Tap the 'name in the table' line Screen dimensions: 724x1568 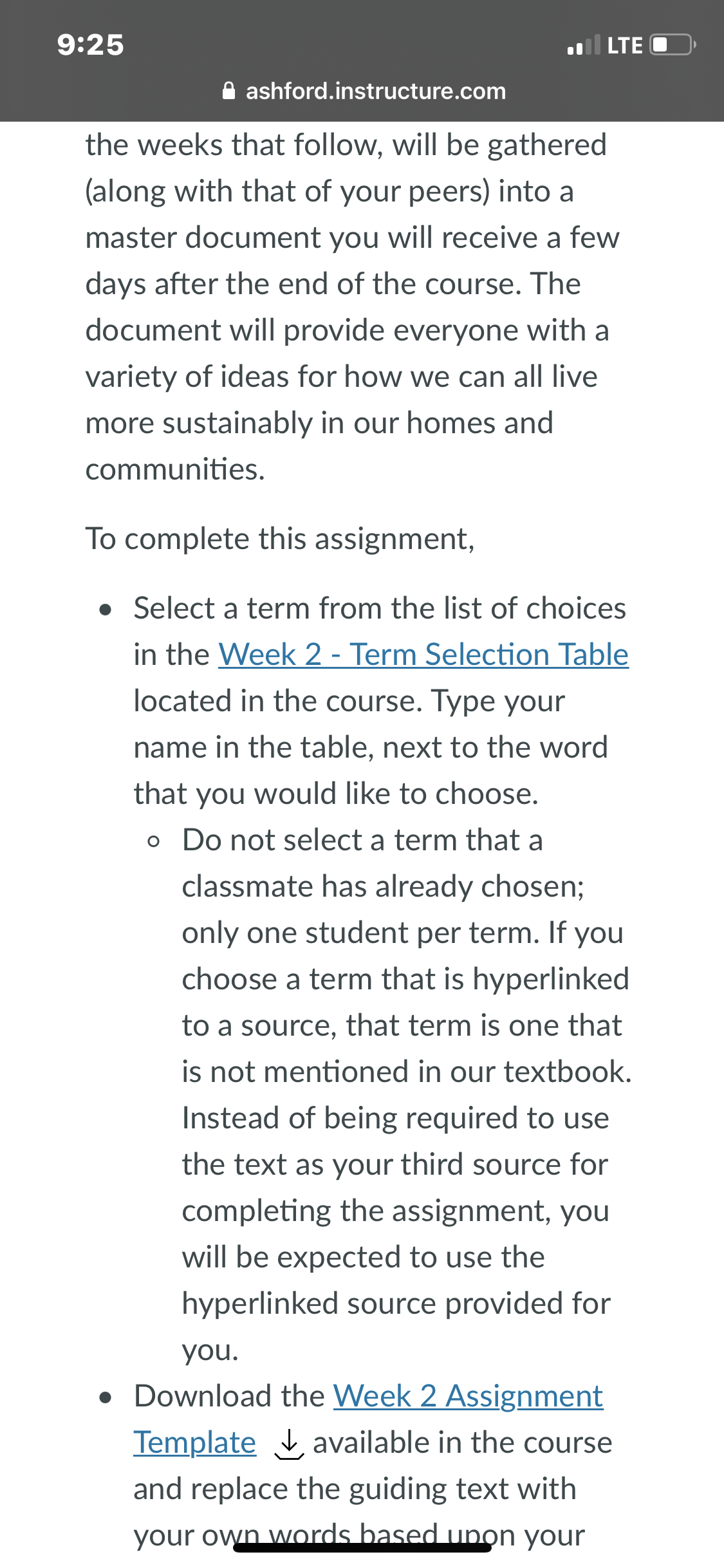pyautogui.click(x=371, y=747)
